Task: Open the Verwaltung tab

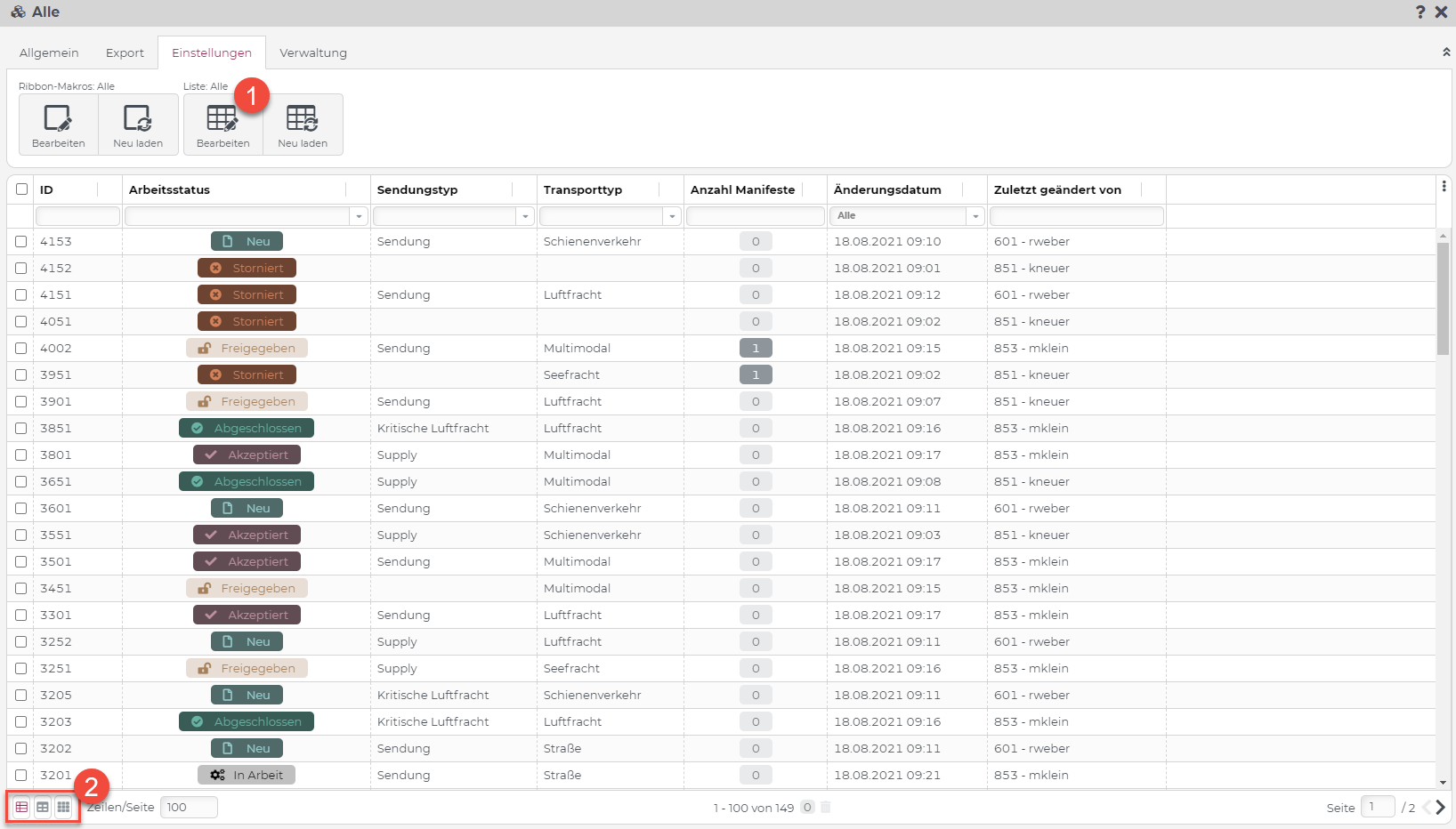Action: point(313,52)
